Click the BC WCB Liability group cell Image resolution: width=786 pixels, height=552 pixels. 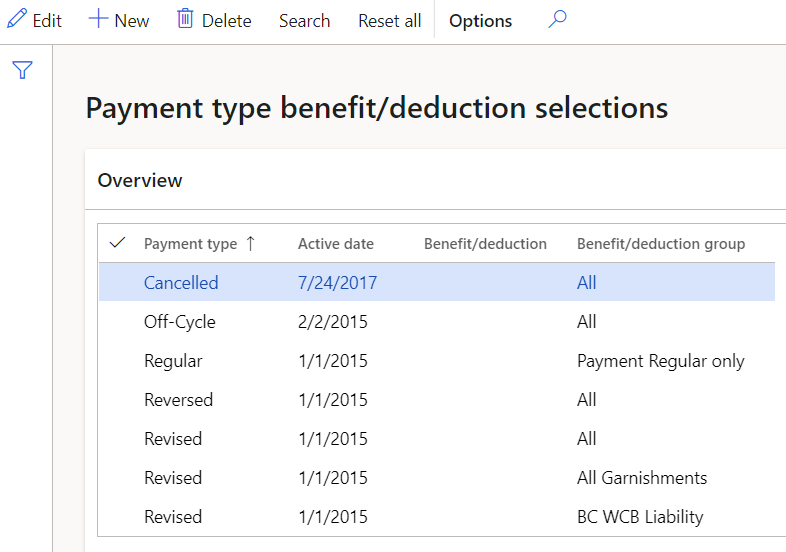640,517
